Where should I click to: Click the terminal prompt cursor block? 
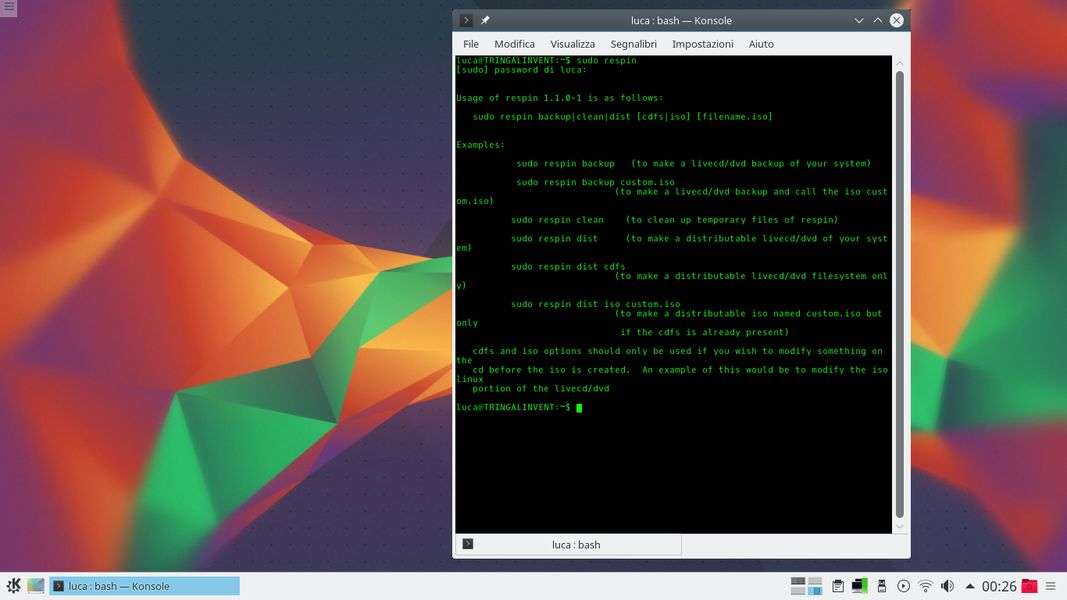tap(579, 407)
